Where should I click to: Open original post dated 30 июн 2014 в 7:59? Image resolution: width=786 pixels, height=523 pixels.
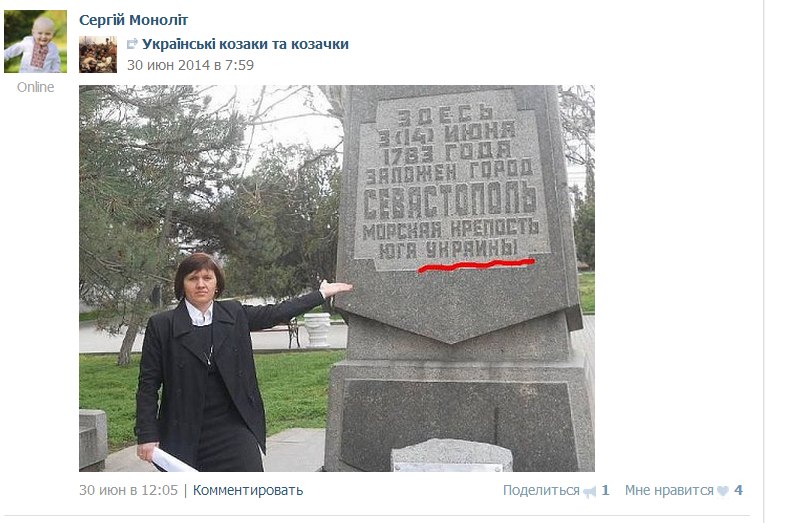[x=190, y=65]
